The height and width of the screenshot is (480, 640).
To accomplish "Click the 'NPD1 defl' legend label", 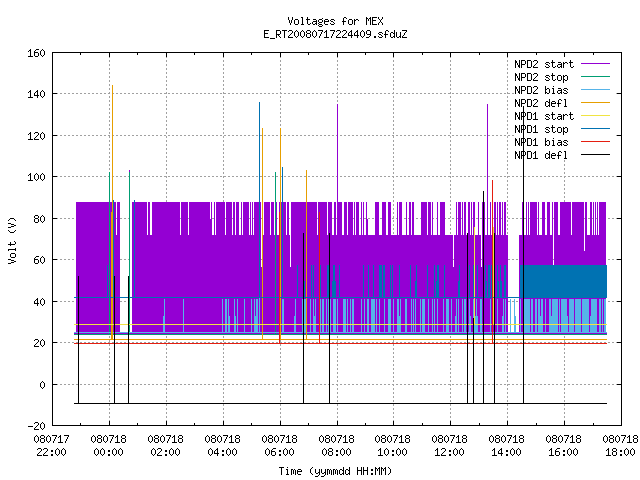I will pyautogui.click(x=541, y=155).
